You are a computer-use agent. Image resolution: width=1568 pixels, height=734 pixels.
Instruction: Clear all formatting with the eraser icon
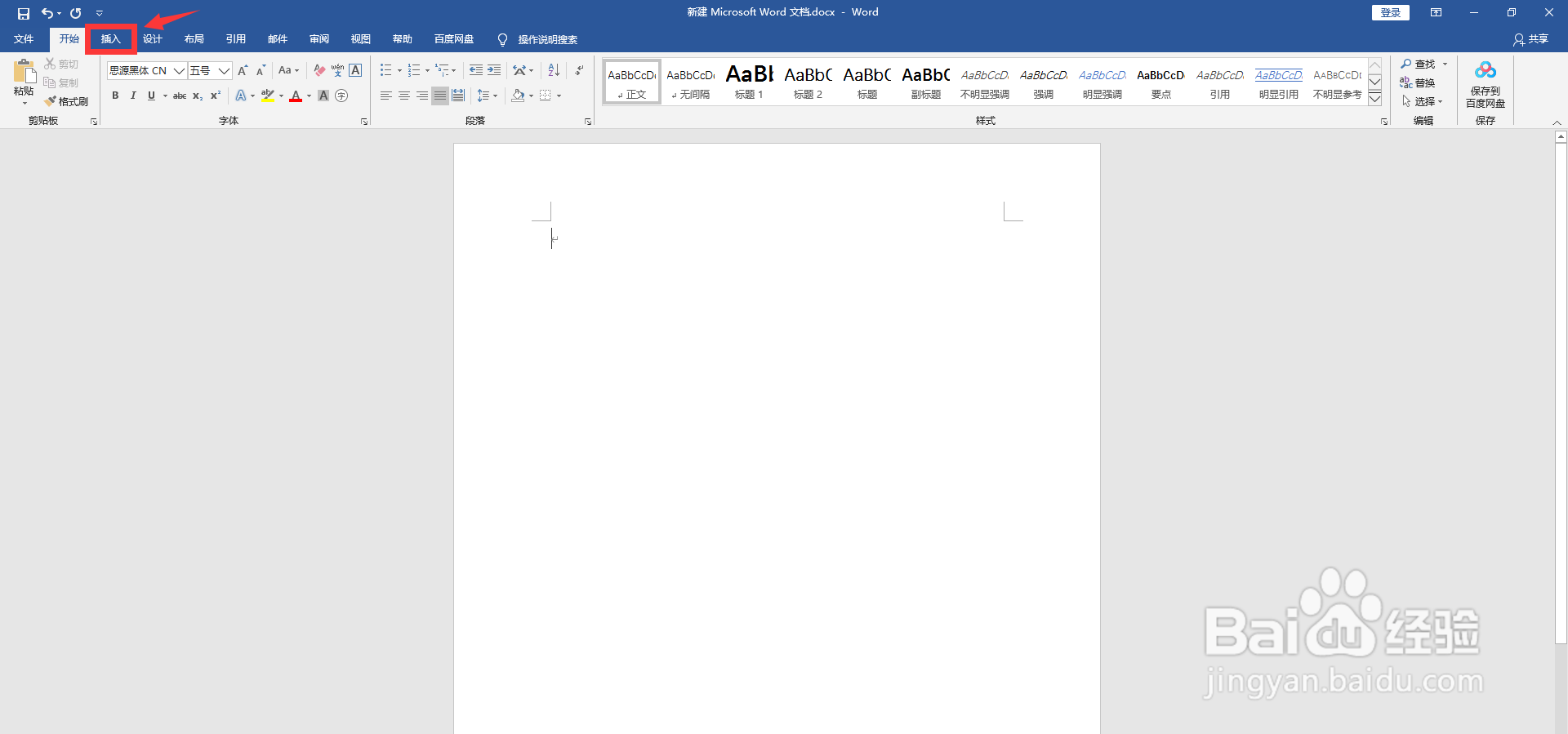point(319,70)
